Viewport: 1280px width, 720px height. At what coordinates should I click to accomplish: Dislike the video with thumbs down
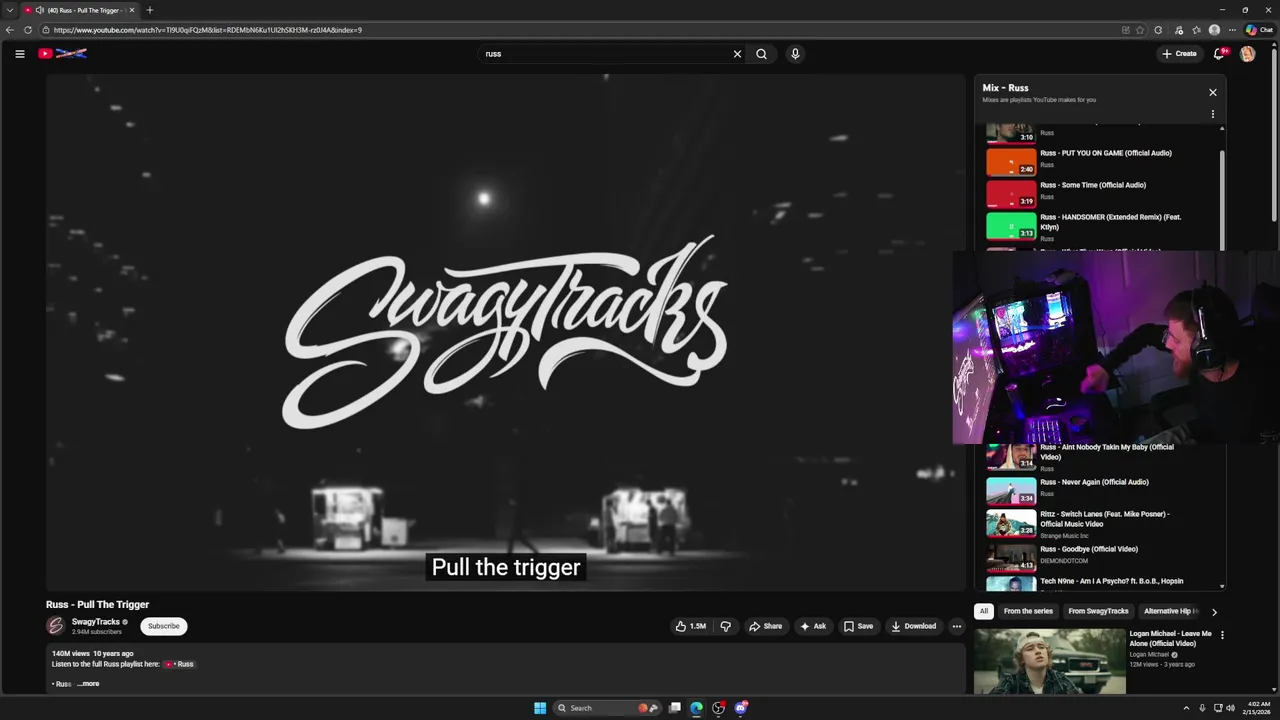tap(725, 626)
